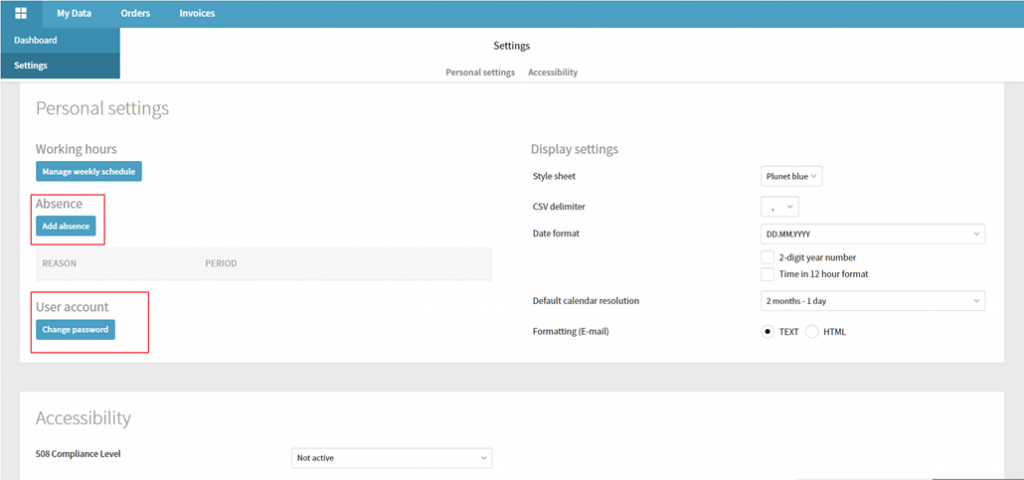This screenshot has height=480, width=1024.
Task: Enable 2-digit year number checkbox
Action: coord(768,257)
